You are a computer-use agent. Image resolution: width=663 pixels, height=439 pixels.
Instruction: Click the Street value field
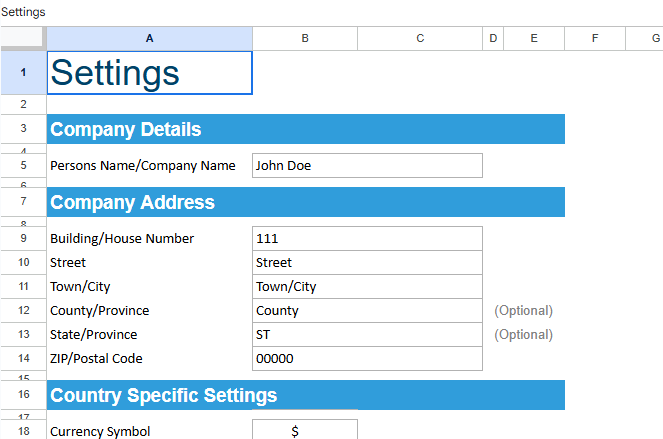(367, 263)
